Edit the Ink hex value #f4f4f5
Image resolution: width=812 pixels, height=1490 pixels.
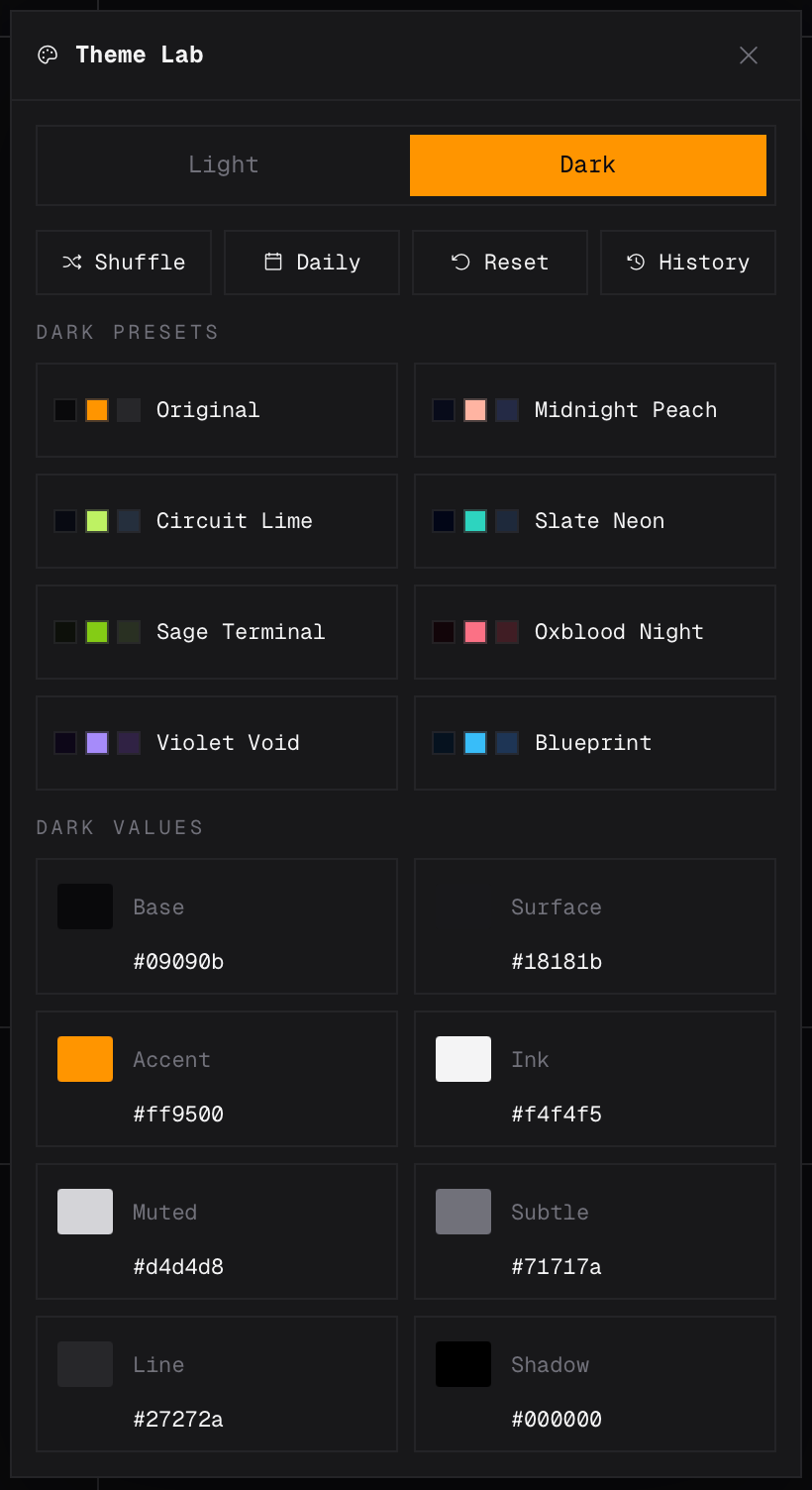point(557,1115)
